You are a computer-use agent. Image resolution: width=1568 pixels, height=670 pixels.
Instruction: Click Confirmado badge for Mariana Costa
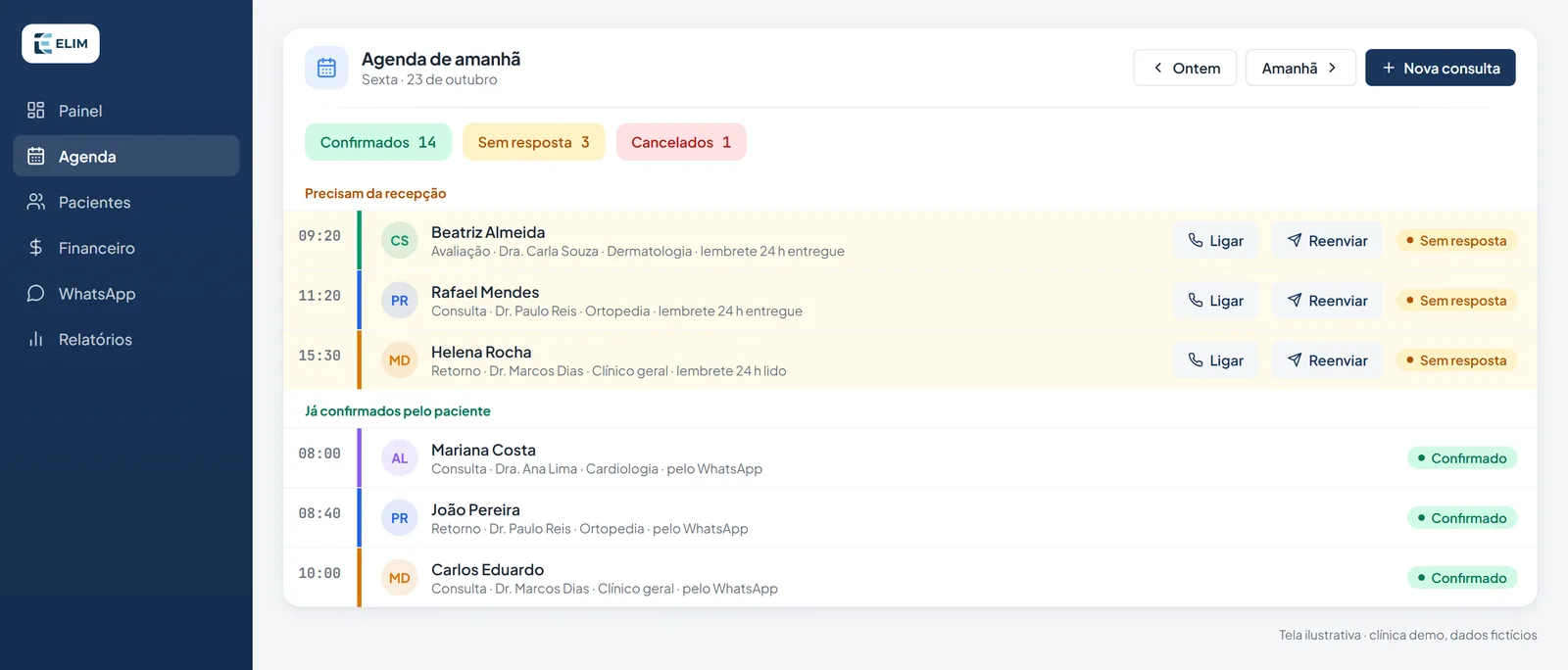click(x=1462, y=458)
